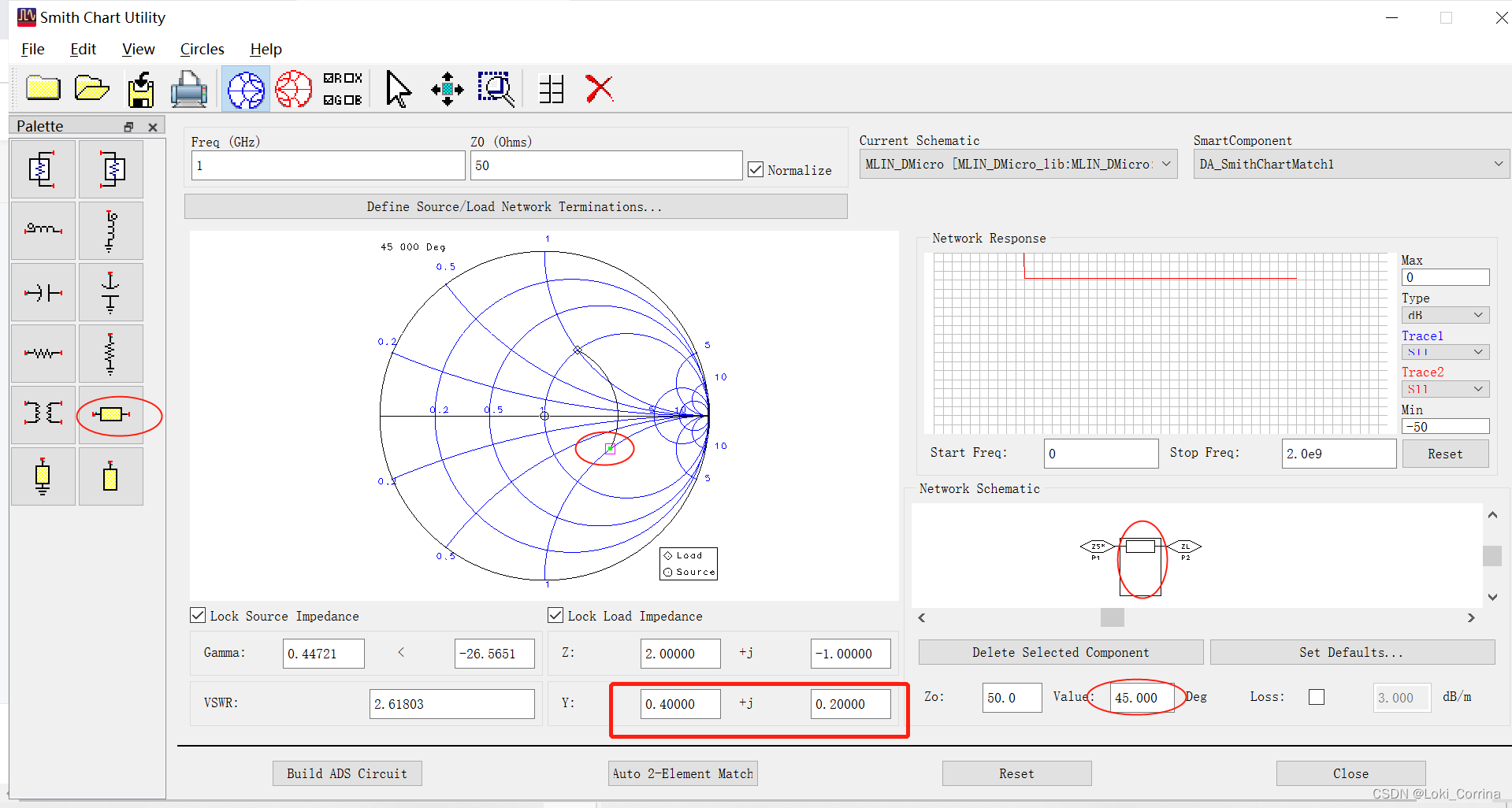This screenshot has width=1512, height=808.
Task: Open the View menu
Action: pyautogui.click(x=138, y=49)
